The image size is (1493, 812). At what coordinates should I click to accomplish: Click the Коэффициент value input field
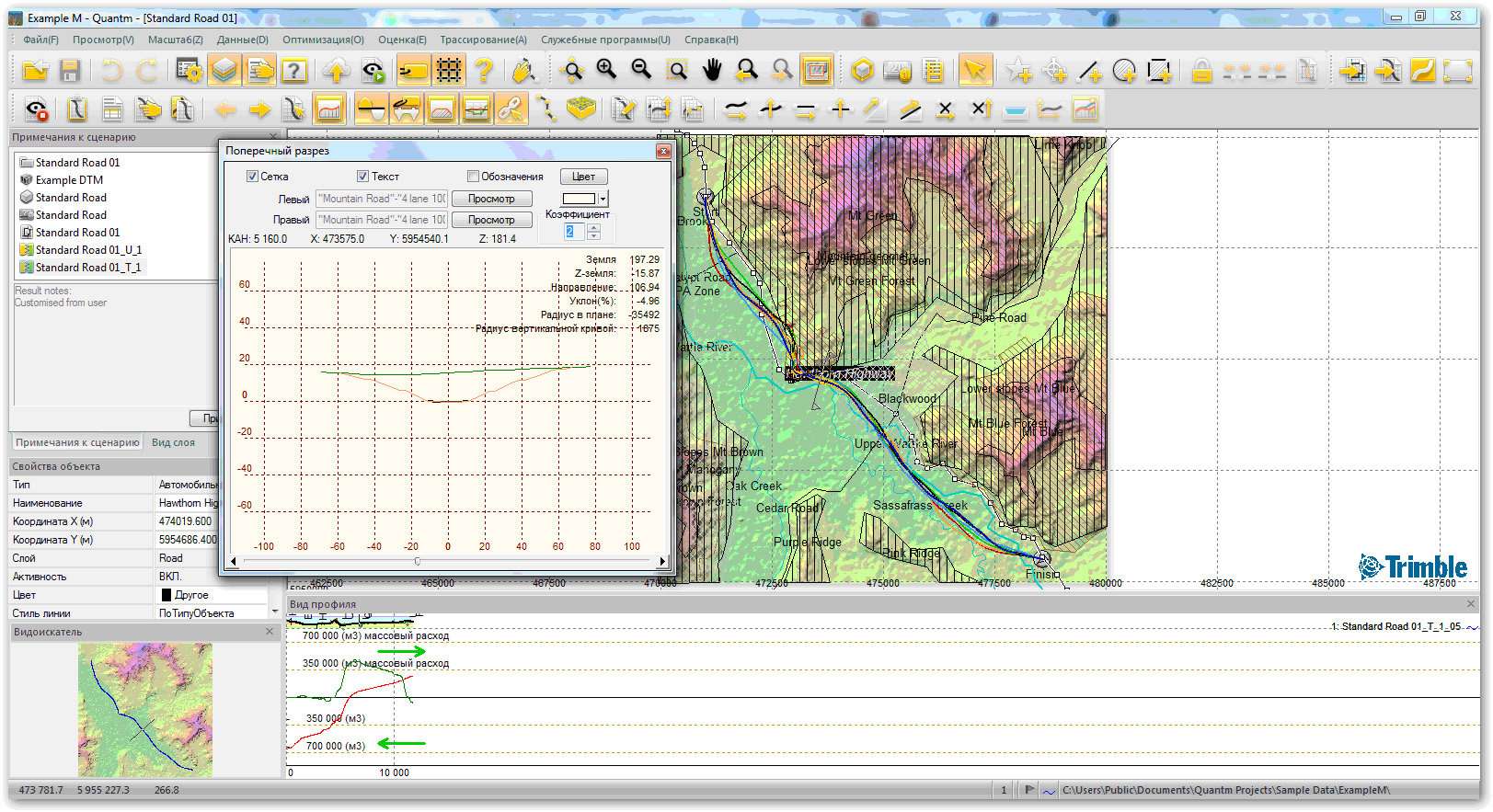pyautogui.click(x=574, y=232)
